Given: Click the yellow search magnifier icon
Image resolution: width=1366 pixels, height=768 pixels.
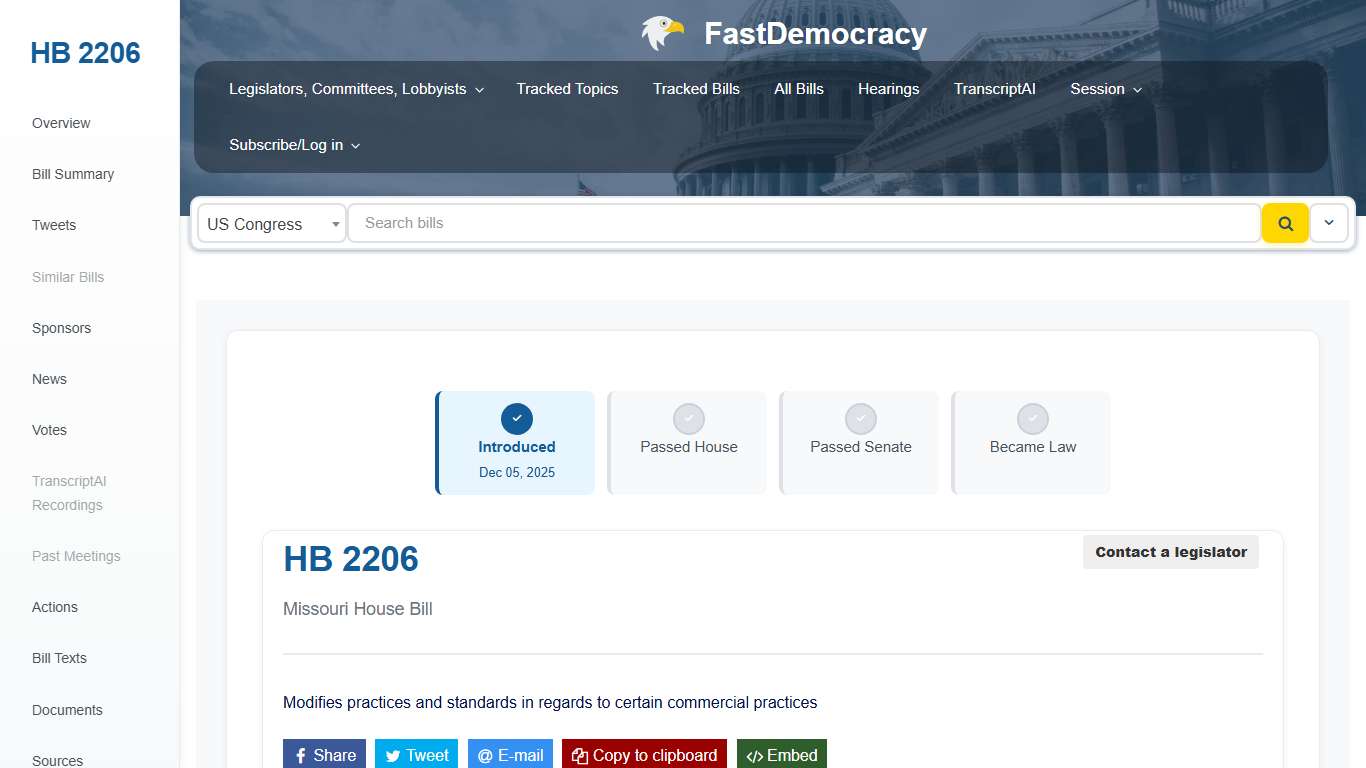Looking at the screenshot, I should [1285, 223].
